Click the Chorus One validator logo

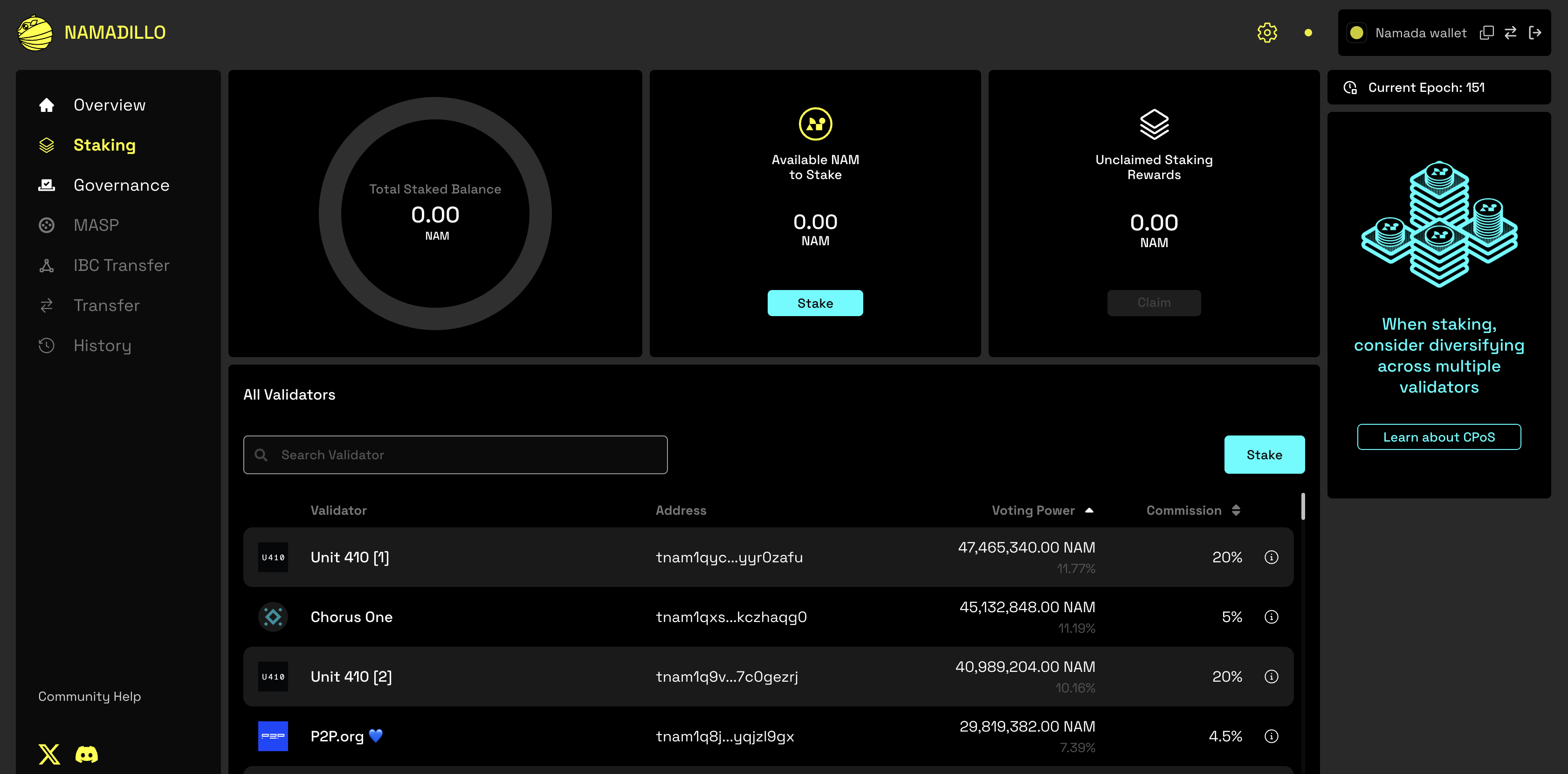273,617
